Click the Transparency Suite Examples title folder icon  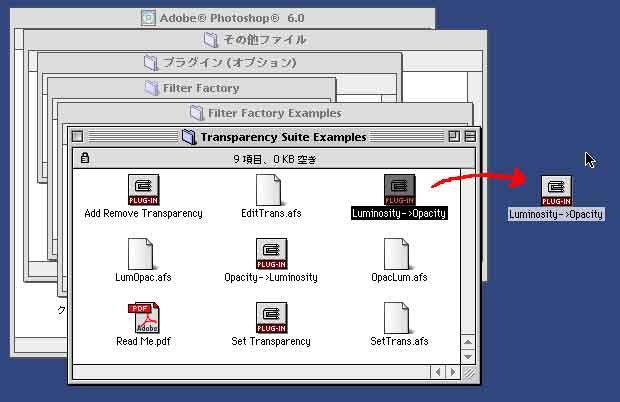[x=190, y=136]
